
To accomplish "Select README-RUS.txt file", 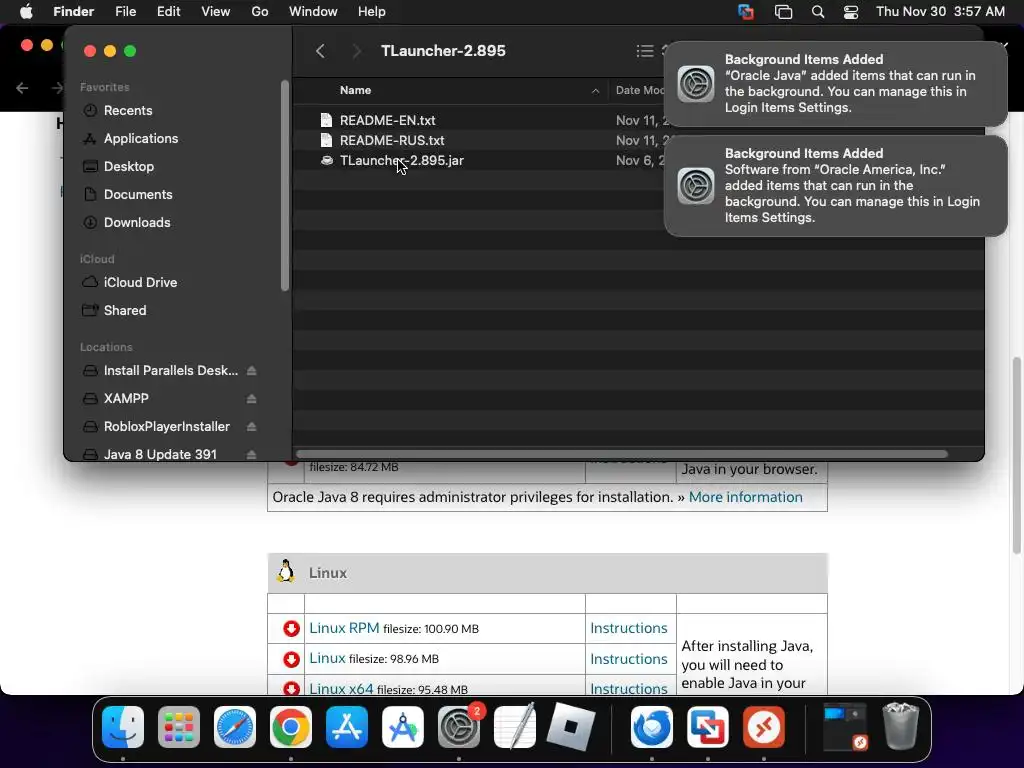I will click(392, 140).
